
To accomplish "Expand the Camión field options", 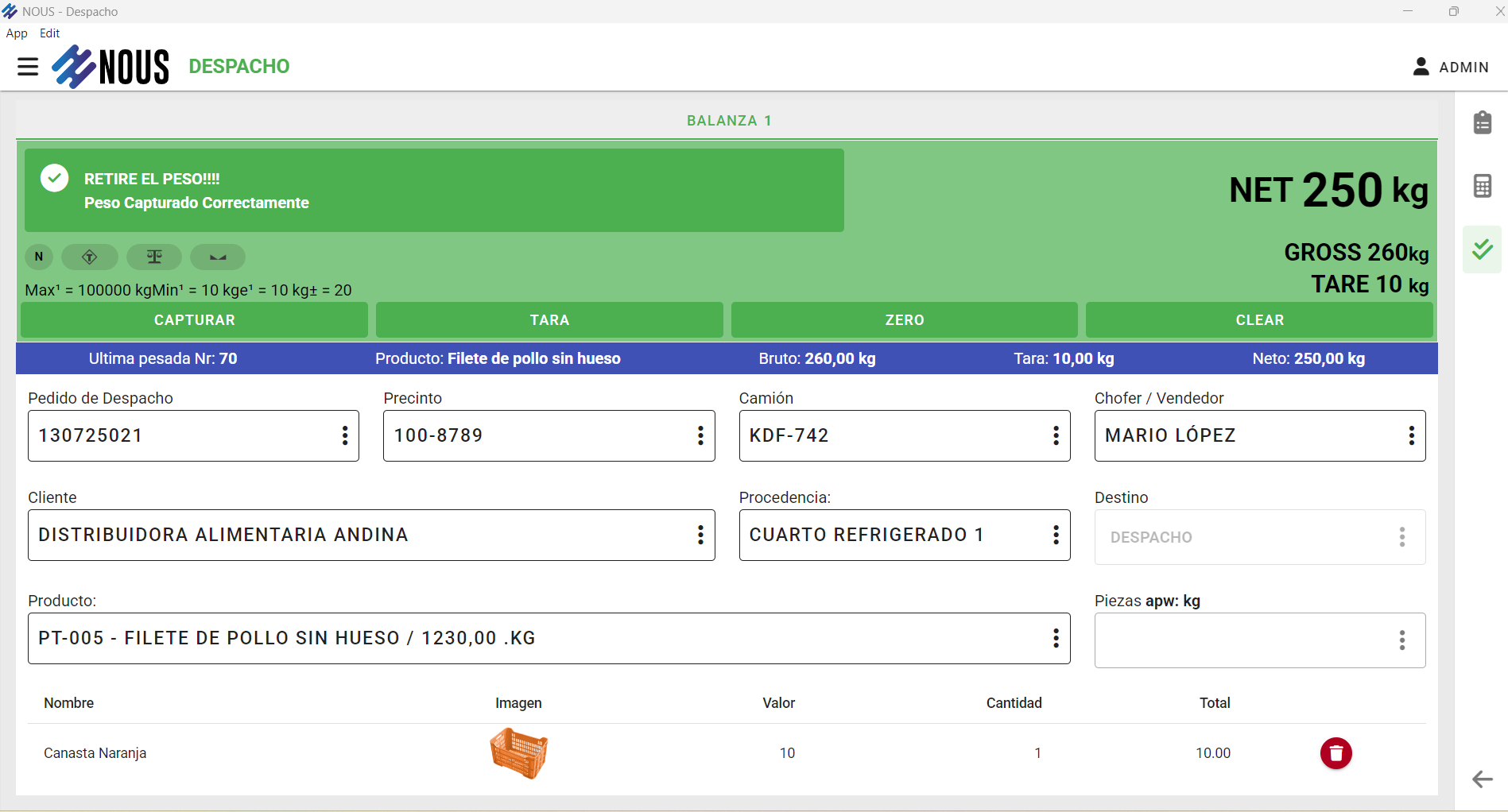I will click(1055, 435).
